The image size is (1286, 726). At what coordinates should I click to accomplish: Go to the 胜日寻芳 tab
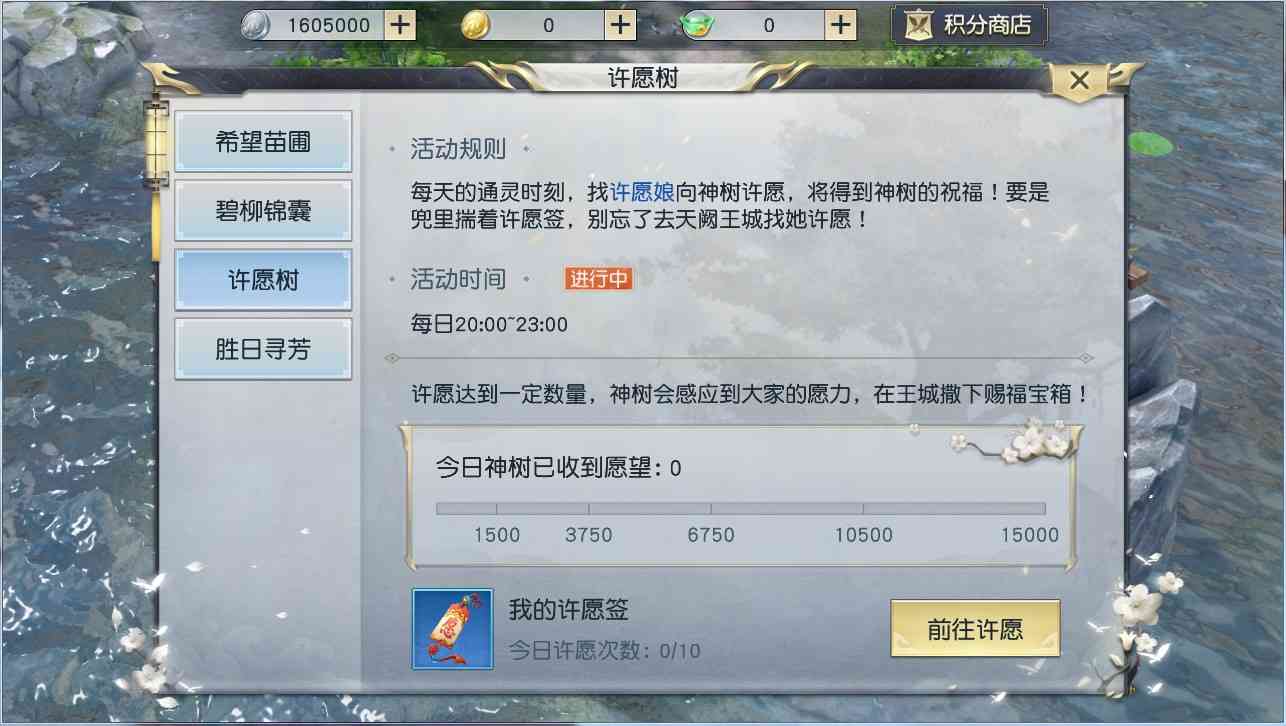263,349
